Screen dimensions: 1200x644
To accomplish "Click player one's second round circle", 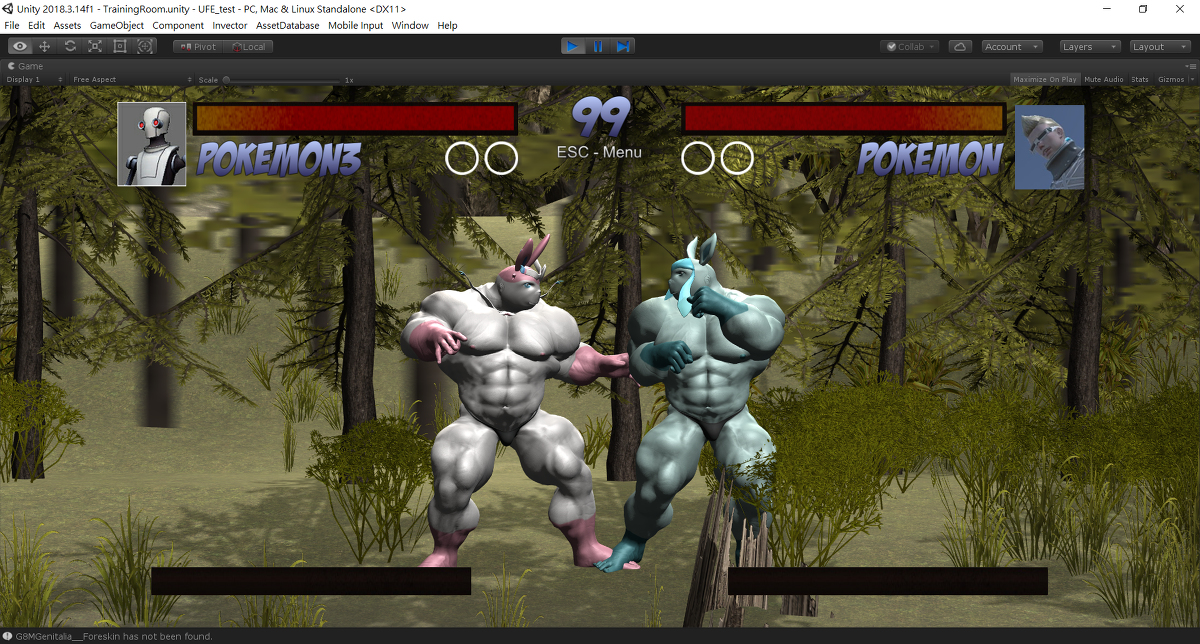I will pyautogui.click(x=501, y=158).
